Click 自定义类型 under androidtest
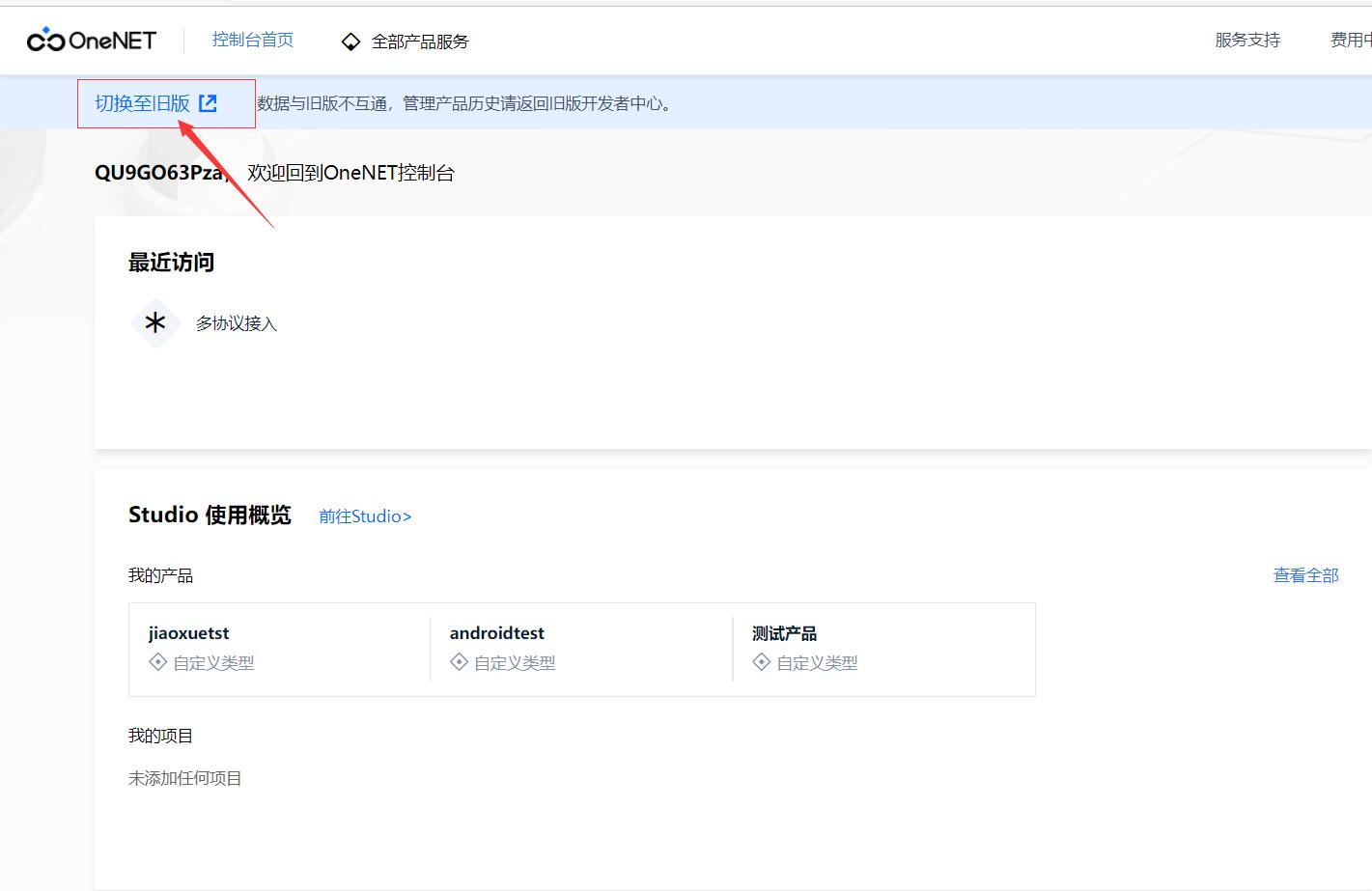Image resolution: width=1372 pixels, height=891 pixels. coord(515,663)
